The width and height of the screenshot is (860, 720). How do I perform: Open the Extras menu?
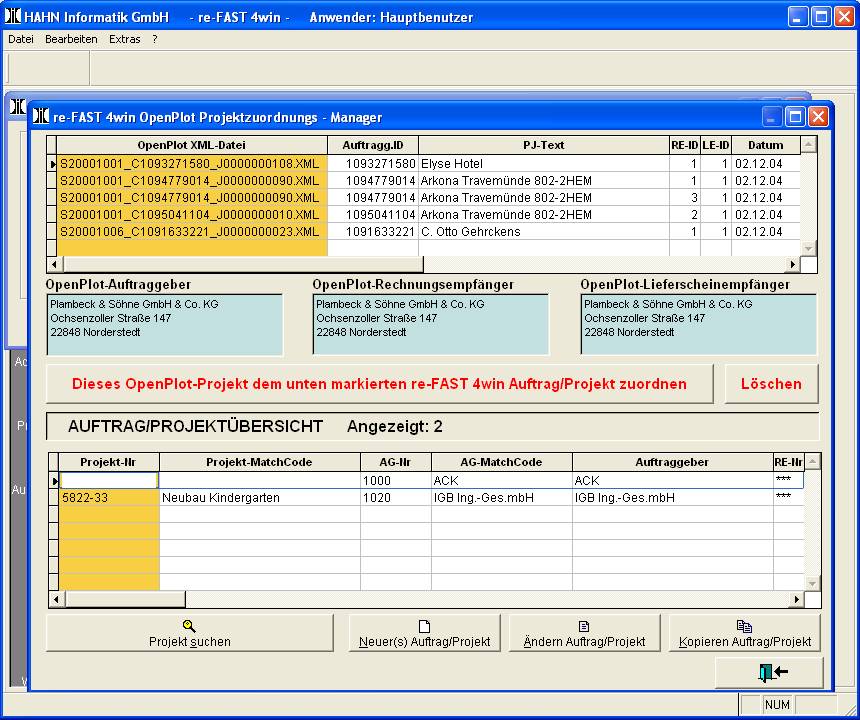125,39
